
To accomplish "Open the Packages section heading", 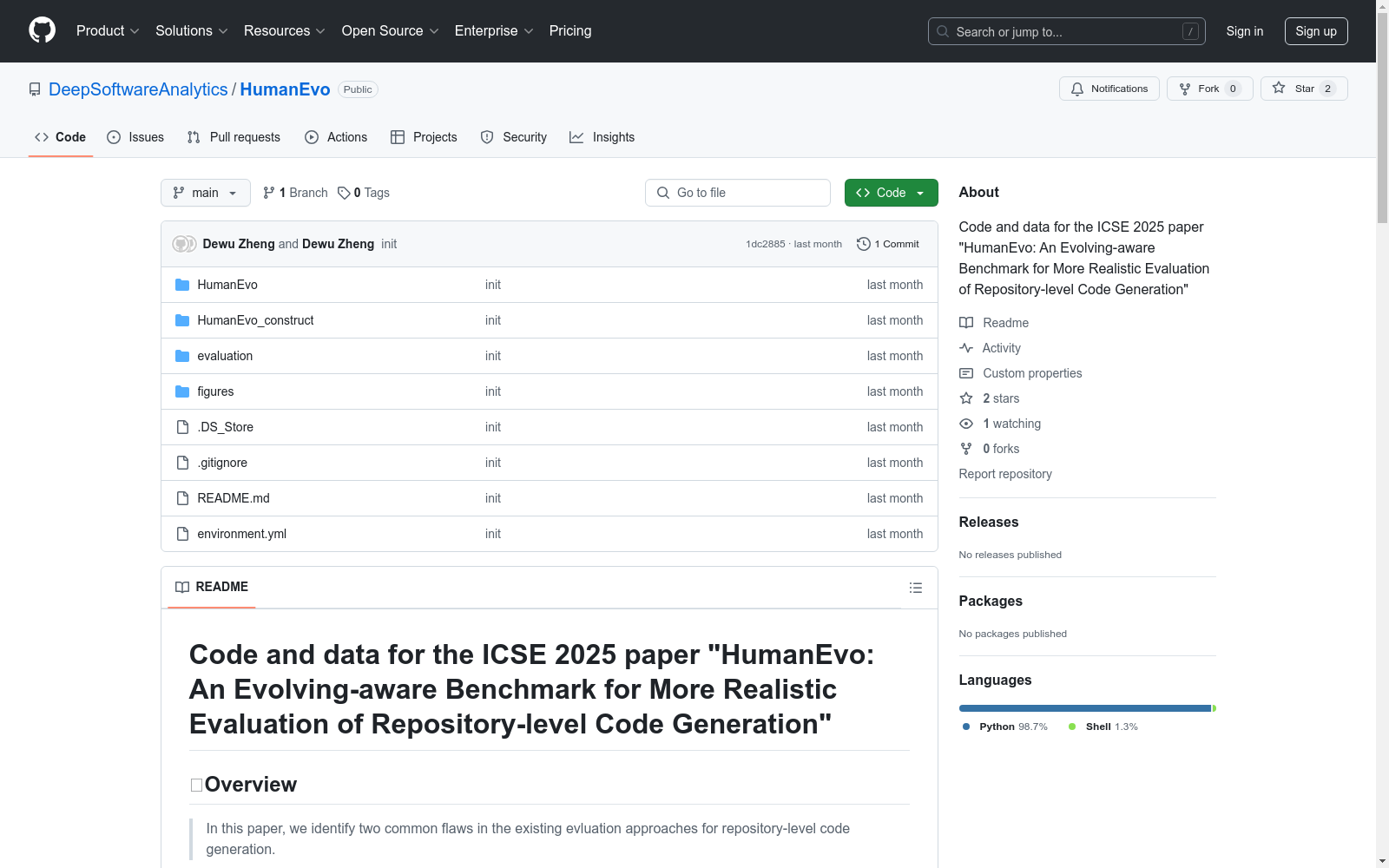I will coord(991,601).
